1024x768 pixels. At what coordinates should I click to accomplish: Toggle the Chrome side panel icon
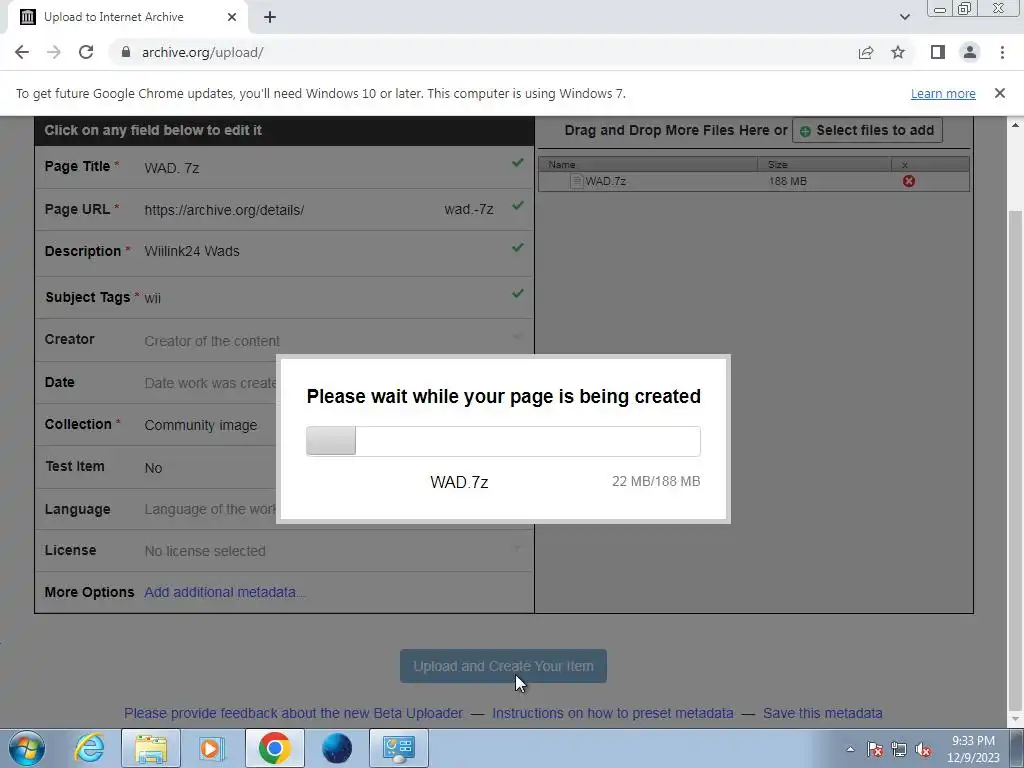938,52
